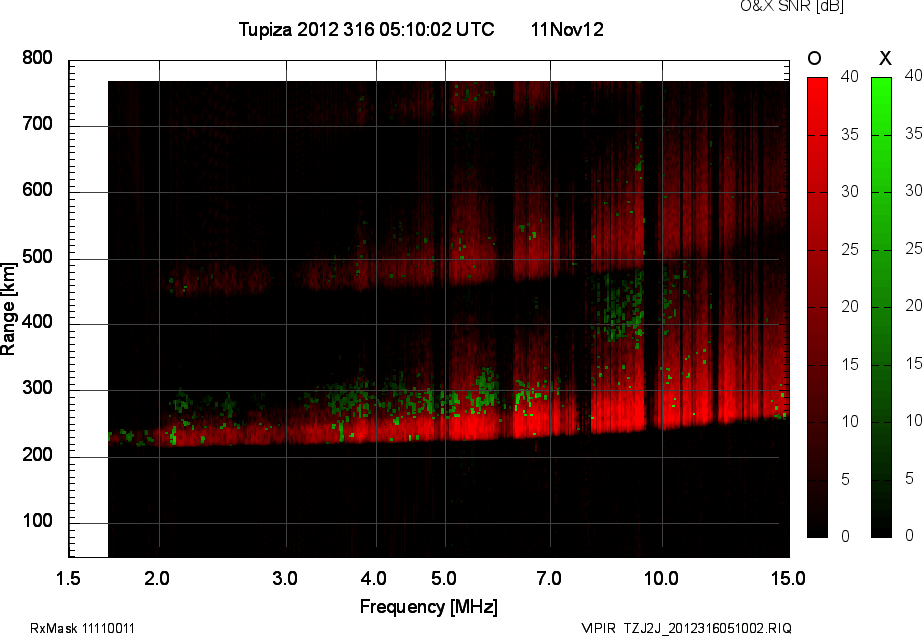Click the '0' tick beside the red O bar
This screenshot has height=636, width=922.
[846, 536]
